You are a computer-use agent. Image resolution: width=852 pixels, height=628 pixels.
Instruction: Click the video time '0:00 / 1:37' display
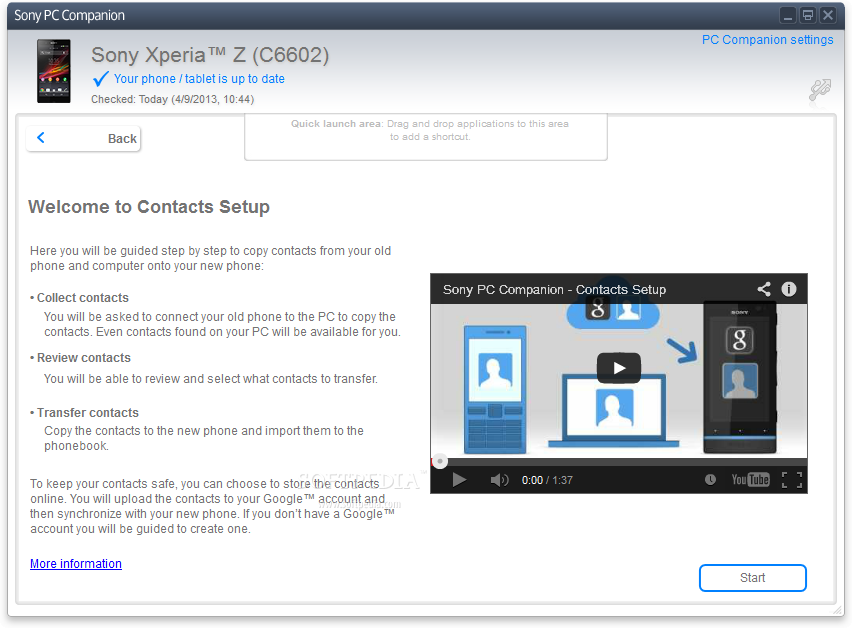547,480
